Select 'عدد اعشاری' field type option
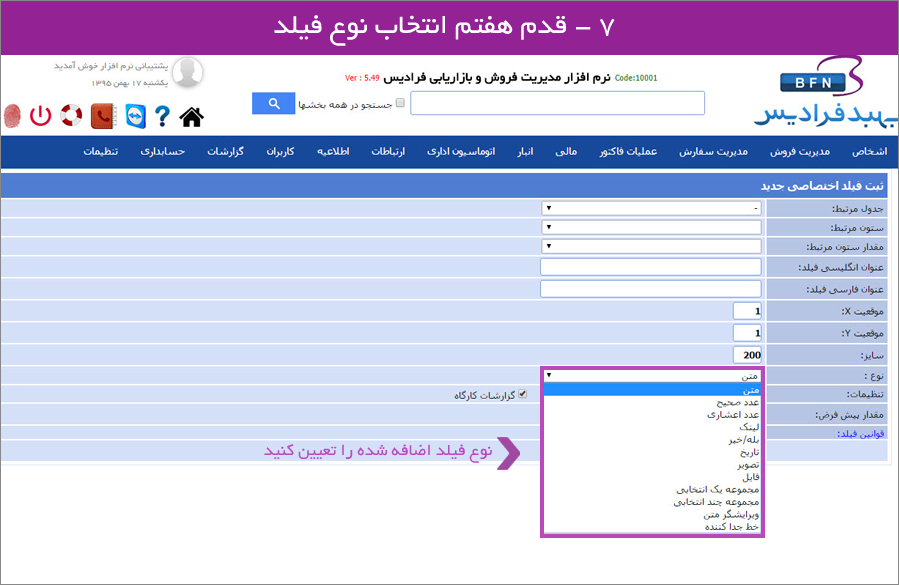This screenshot has height=585, width=899. 652,415
